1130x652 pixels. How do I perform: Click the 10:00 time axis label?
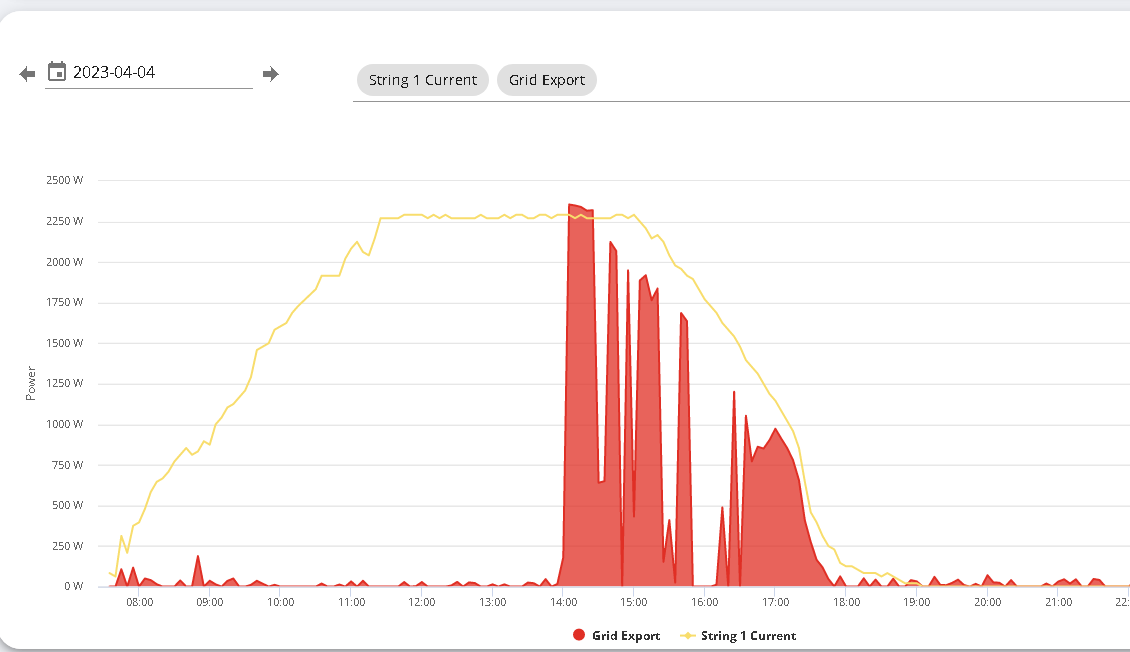click(x=280, y=602)
